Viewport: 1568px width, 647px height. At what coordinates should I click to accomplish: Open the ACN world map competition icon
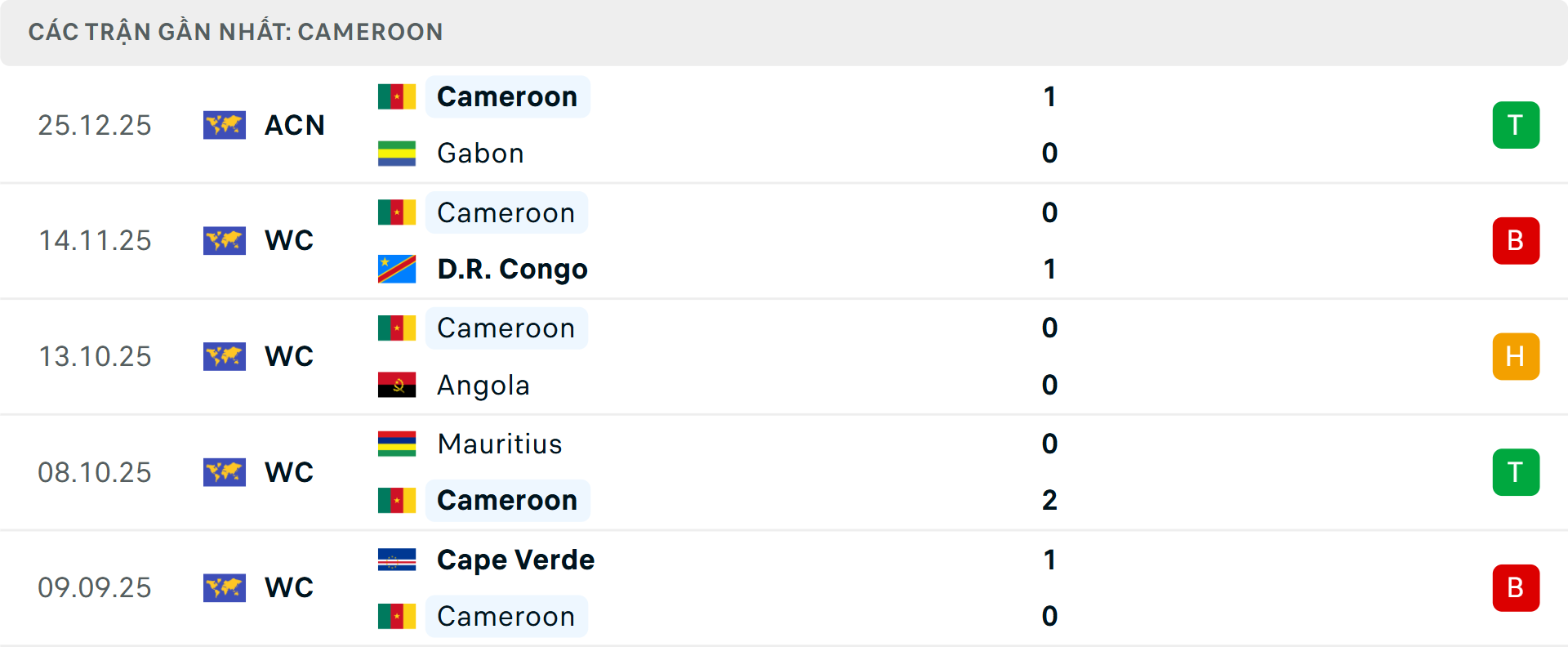pos(225,125)
